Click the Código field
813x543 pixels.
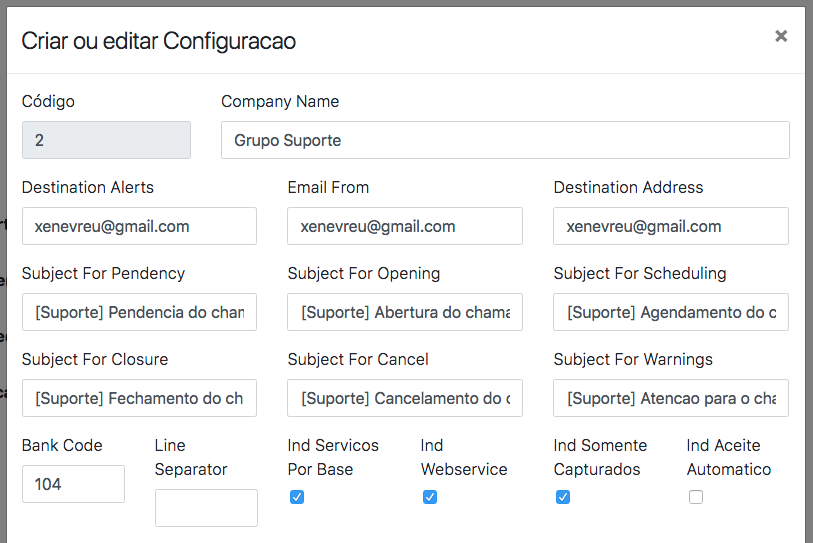coord(106,140)
